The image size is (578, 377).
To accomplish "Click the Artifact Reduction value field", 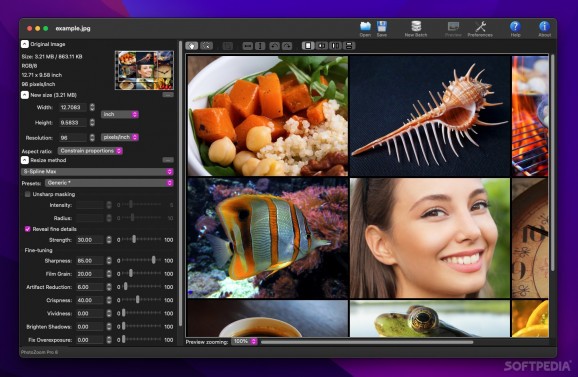I will [x=90, y=287].
